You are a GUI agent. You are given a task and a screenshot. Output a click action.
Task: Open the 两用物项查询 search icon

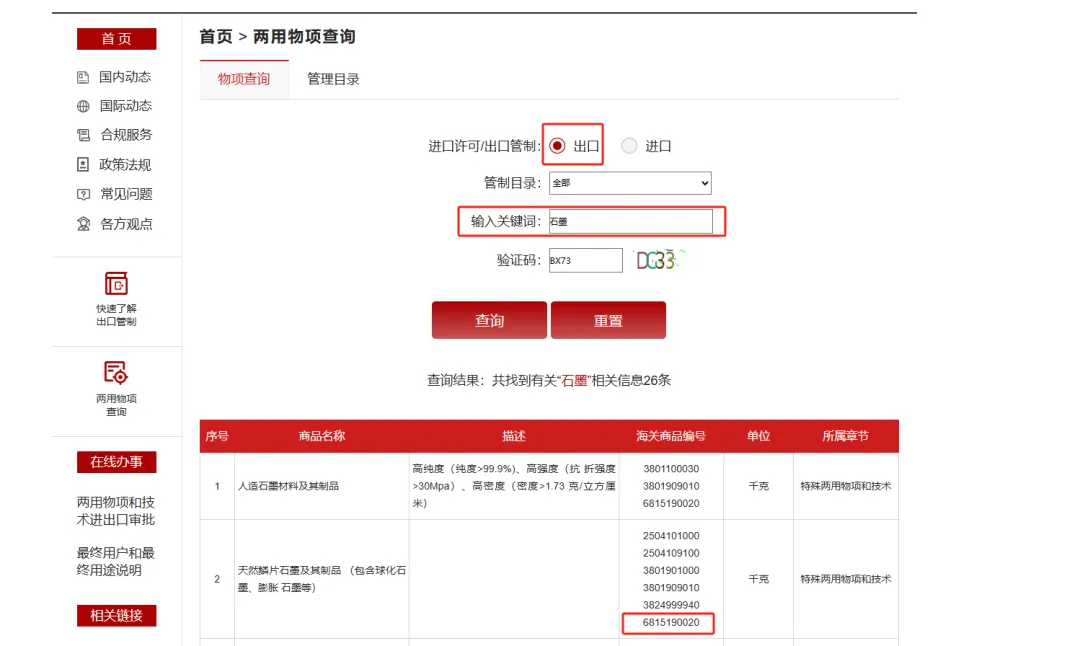click(116, 373)
